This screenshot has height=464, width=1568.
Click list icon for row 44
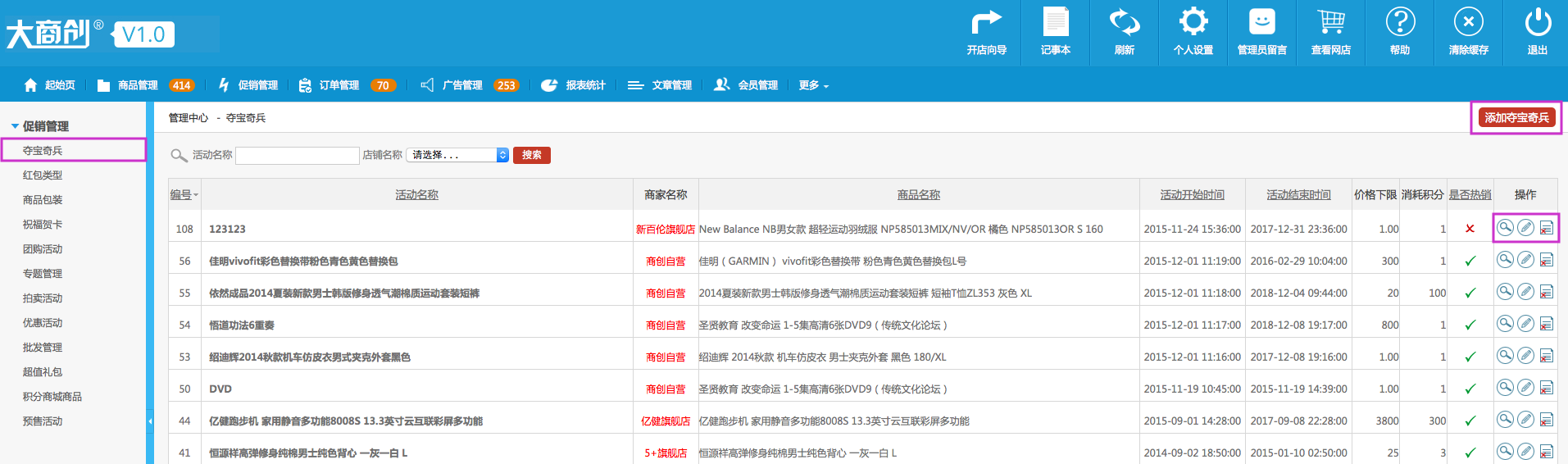(1547, 421)
